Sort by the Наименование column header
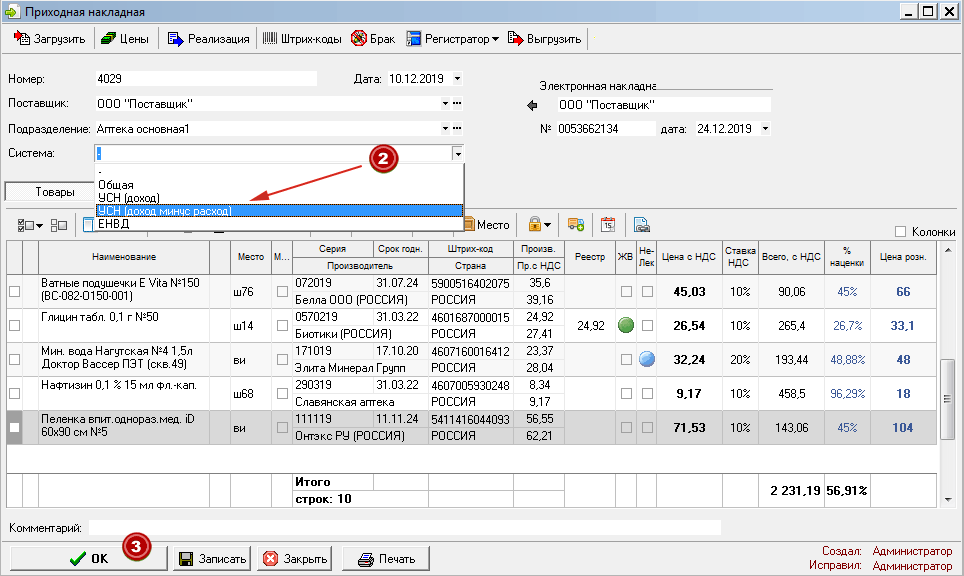The height and width of the screenshot is (576, 964). coord(124,257)
